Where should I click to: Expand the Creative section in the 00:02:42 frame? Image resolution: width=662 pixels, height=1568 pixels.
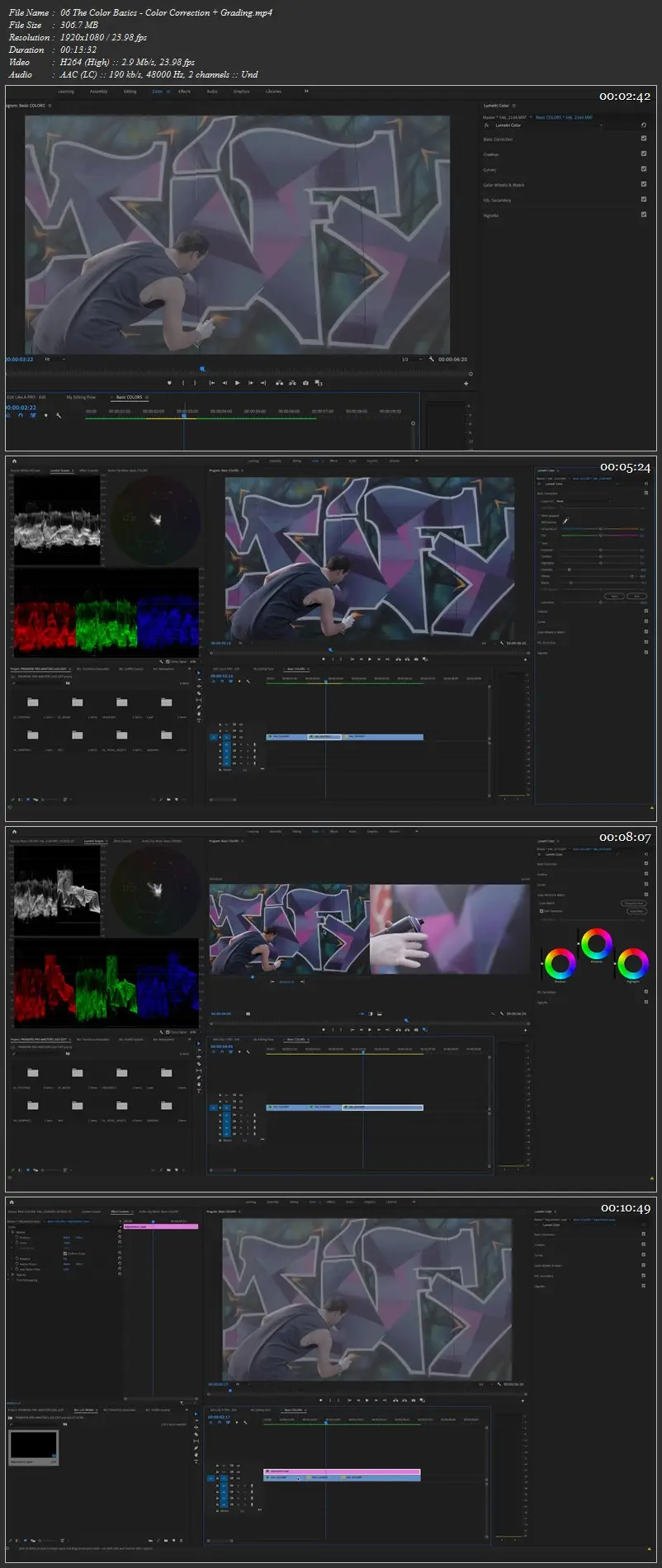tap(491, 154)
